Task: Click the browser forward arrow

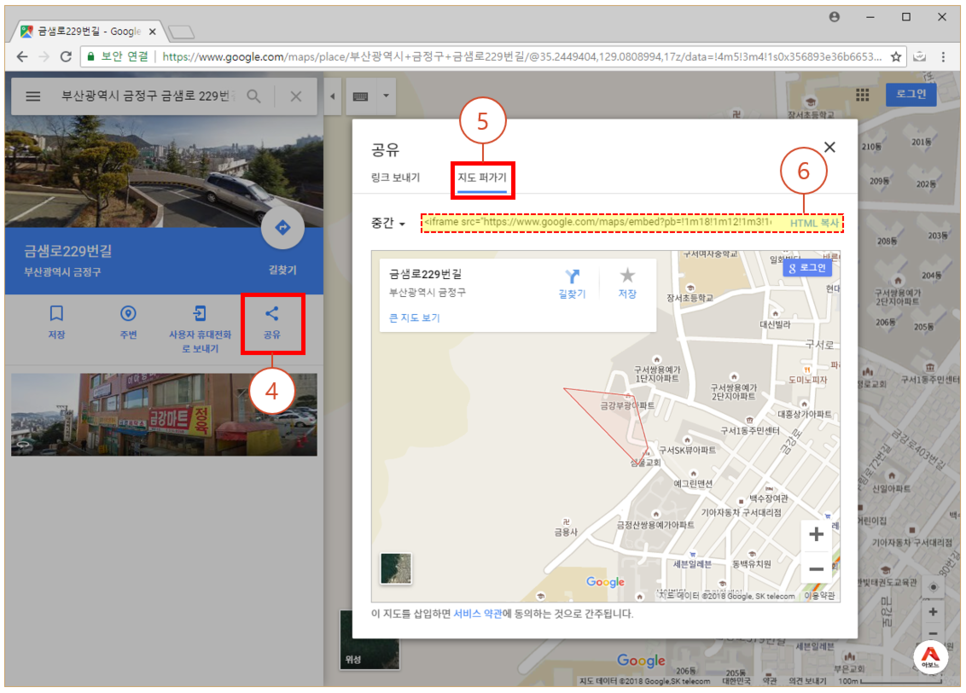Action: (44, 57)
